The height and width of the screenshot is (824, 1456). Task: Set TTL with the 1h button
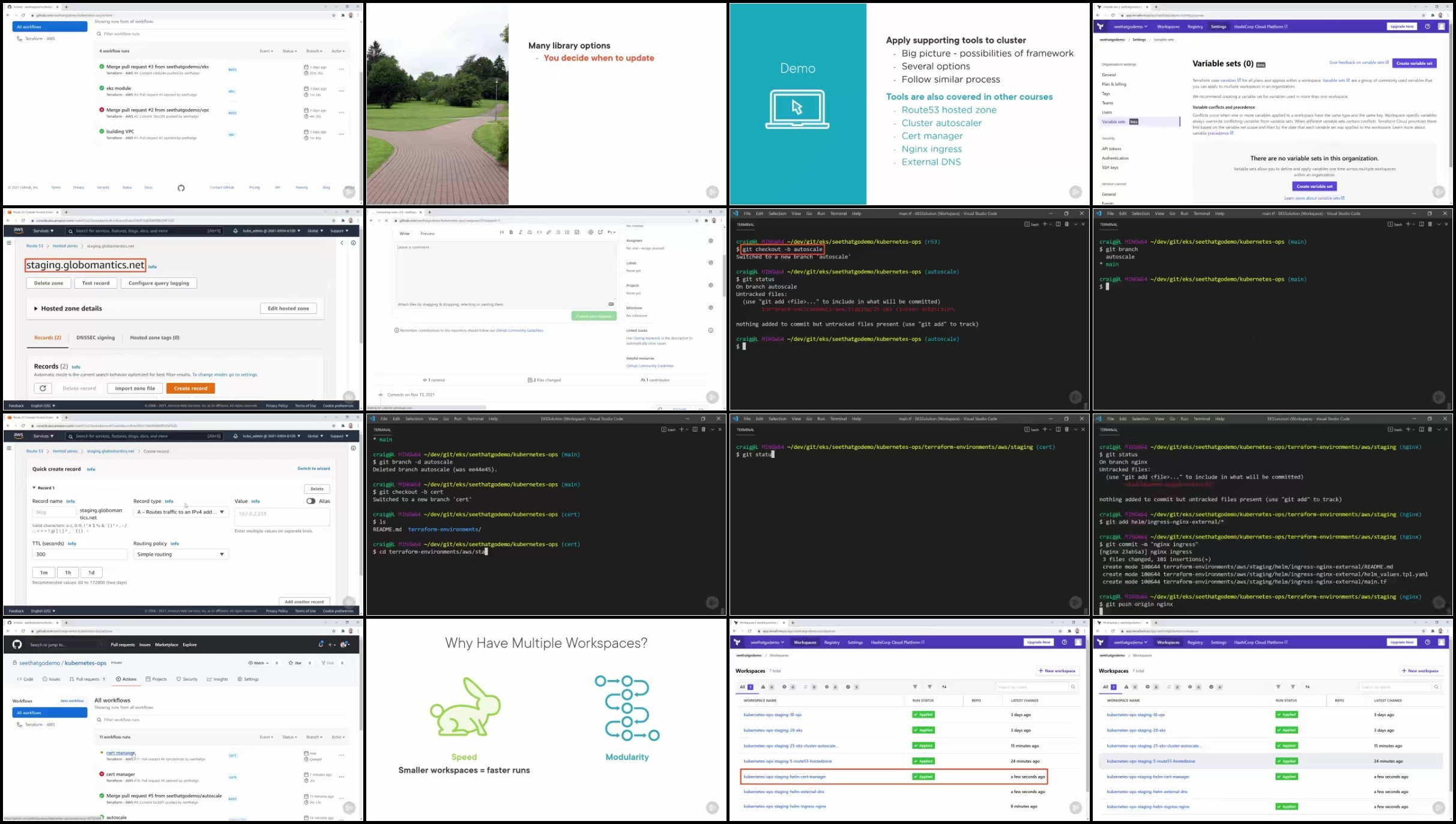pyautogui.click(x=68, y=573)
